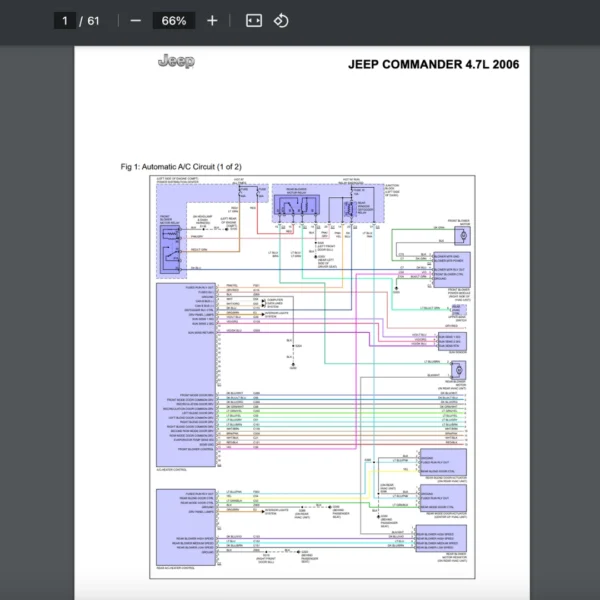Click the front blower motor symbol
This screenshot has width=600, height=600.
pos(461,235)
